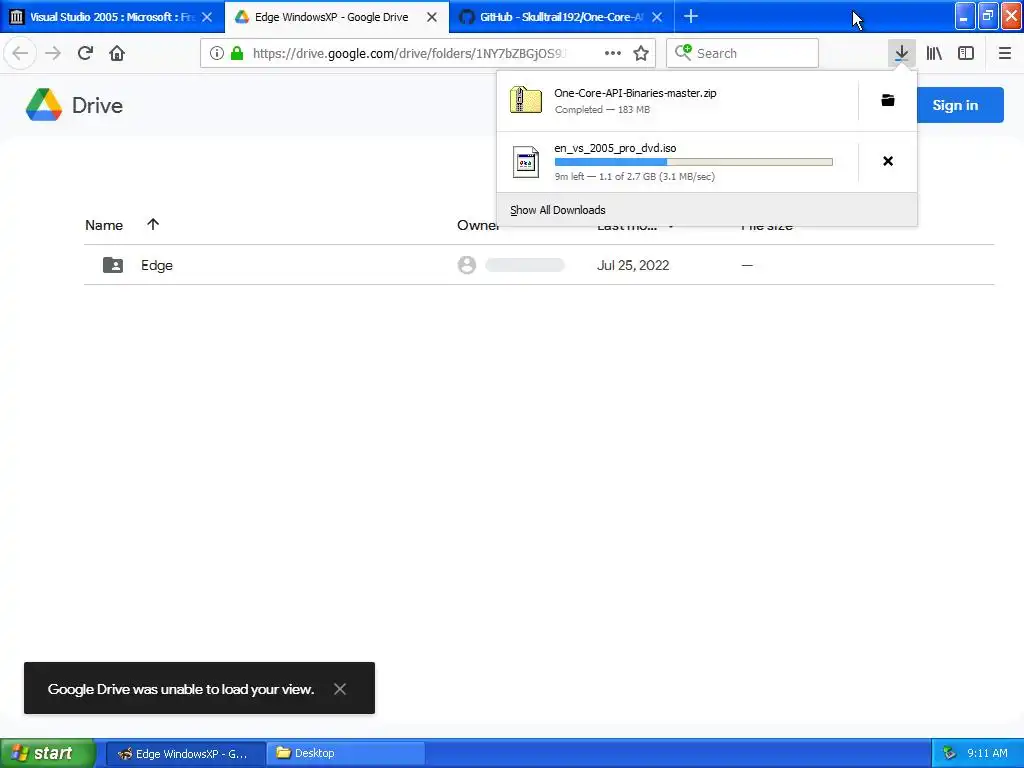Click the Google Drive unable to load message

[181, 689]
